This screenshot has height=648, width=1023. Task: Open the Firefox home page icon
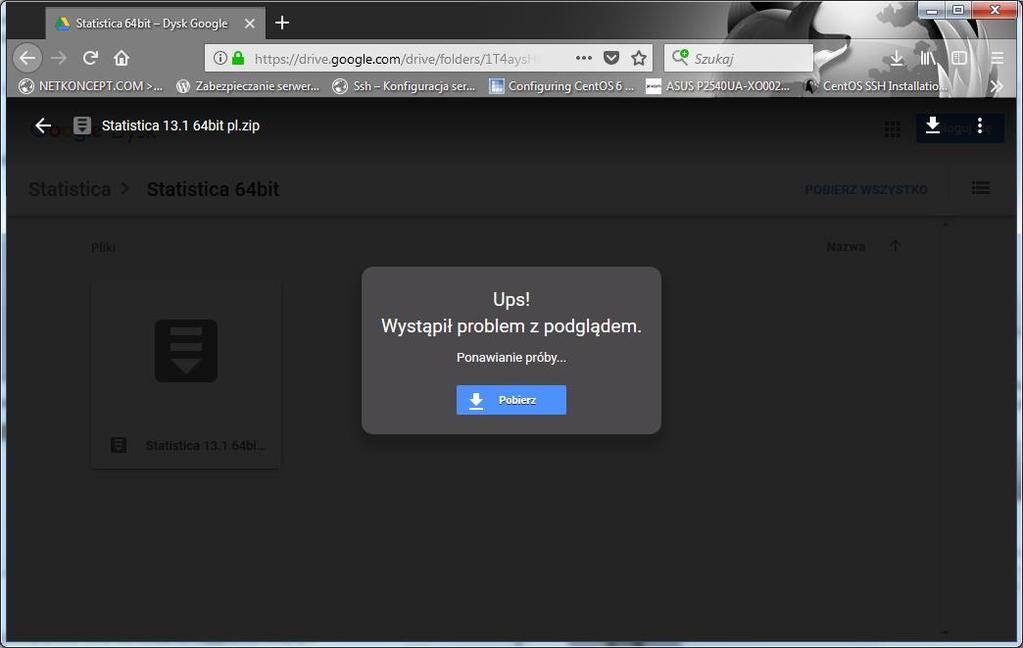tap(121, 58)
